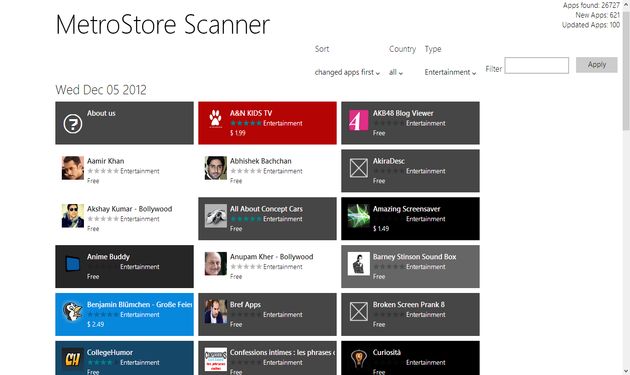
Task: Click the star rating on CollegeHumor
Action: 103,363
